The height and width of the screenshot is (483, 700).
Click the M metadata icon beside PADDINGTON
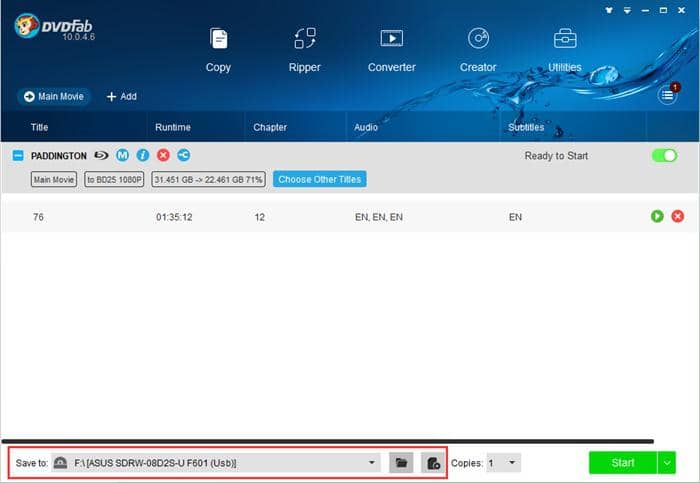tap(122, 156)
